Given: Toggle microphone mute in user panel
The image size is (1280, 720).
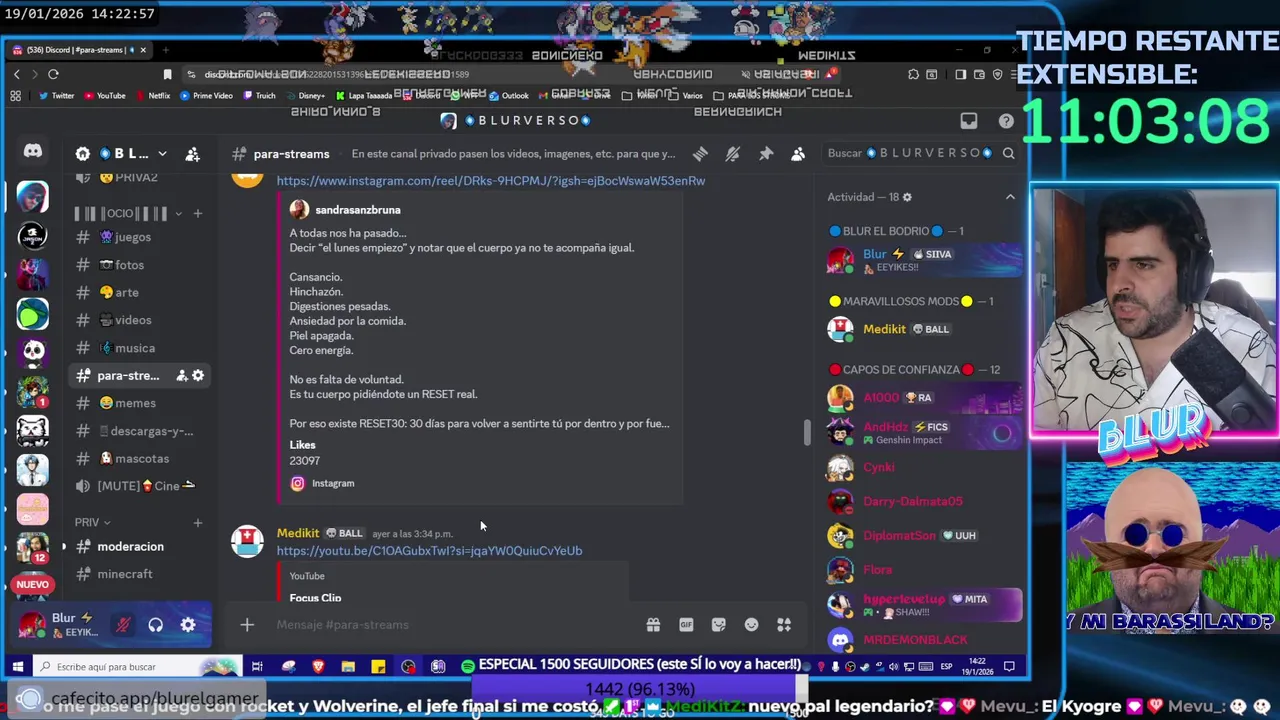Looking at the screenshot, I should click(123, 625).
